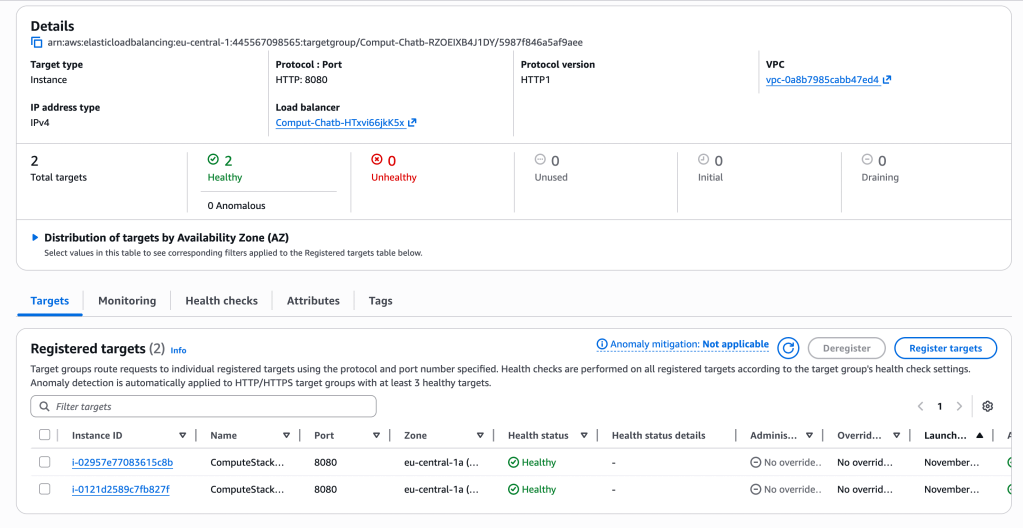This screenshot has height=528, width=1023.
Task: Check the box for instance i-0121d2589c7fb827f
Action: (44, 489)
